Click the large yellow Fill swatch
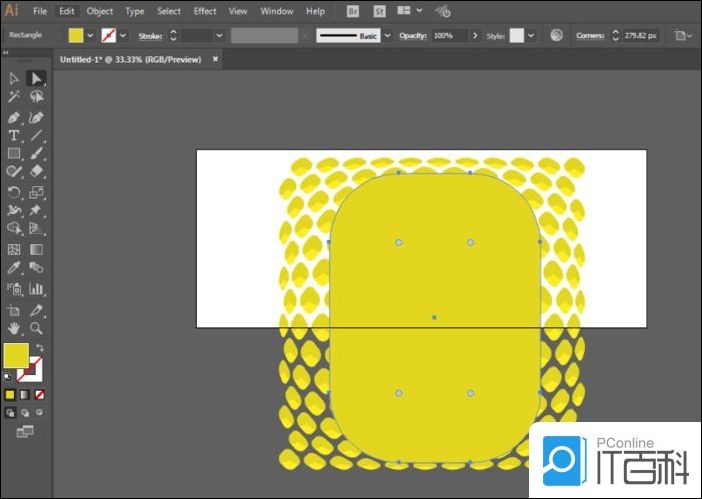The height and width of the screenshot is (499, 702). pos(16,355)
